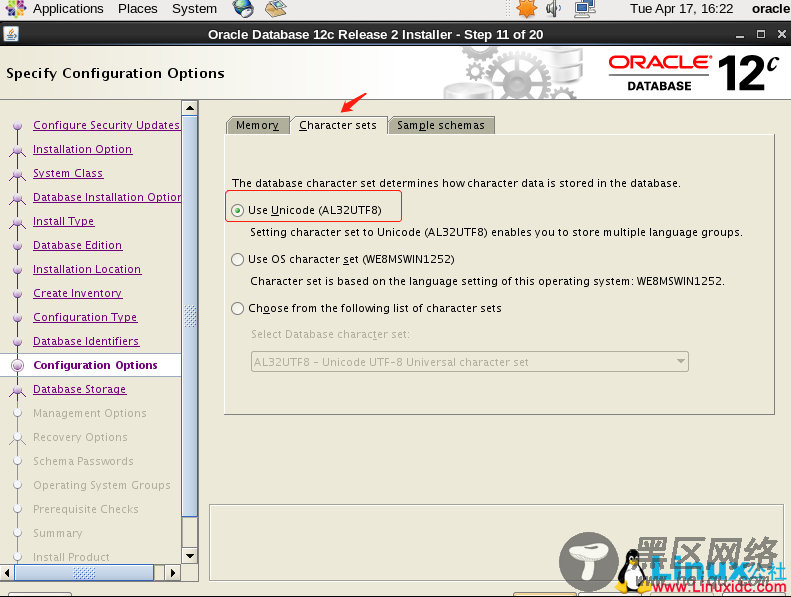Click the oracle user name in top panel
Image resolution: width=791 pixels, height=597 pixels.
point(771,9)
